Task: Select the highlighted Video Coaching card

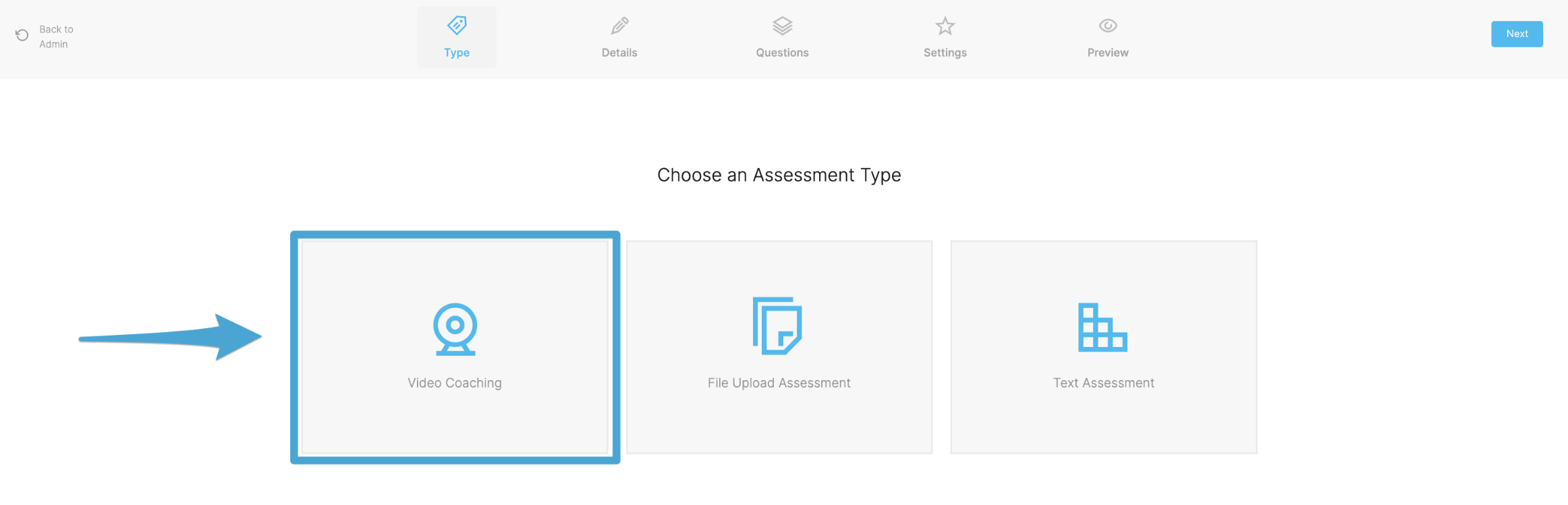Action: [455, 347]
